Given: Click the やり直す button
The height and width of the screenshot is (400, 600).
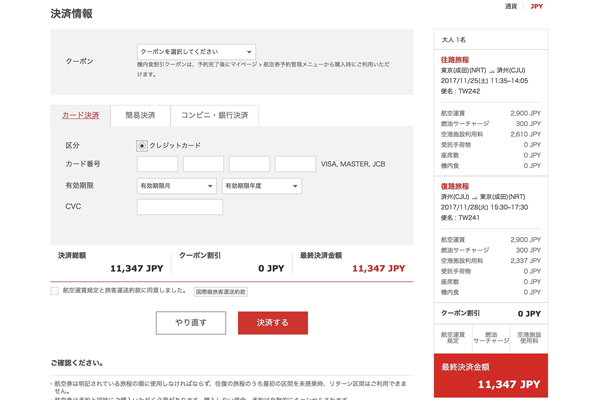Looking at the screenshot, I should point(191,323).
